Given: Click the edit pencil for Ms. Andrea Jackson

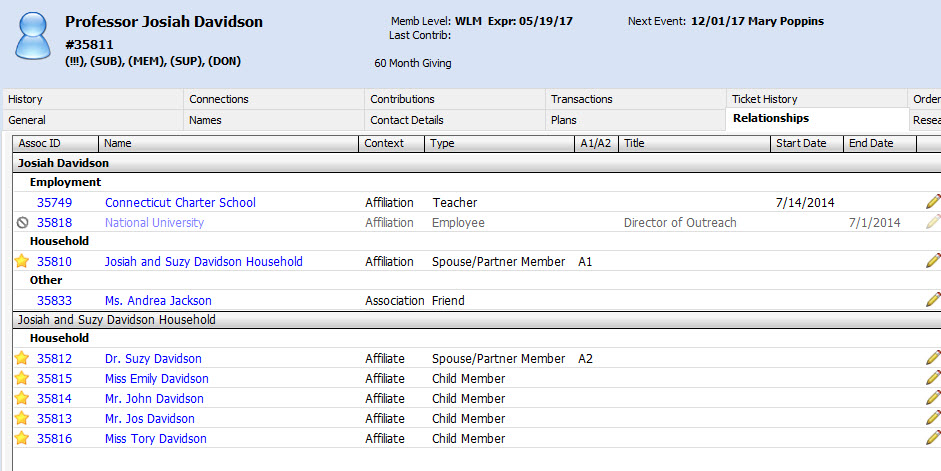Looking at the screenshot, I should [x=933, y=300].
